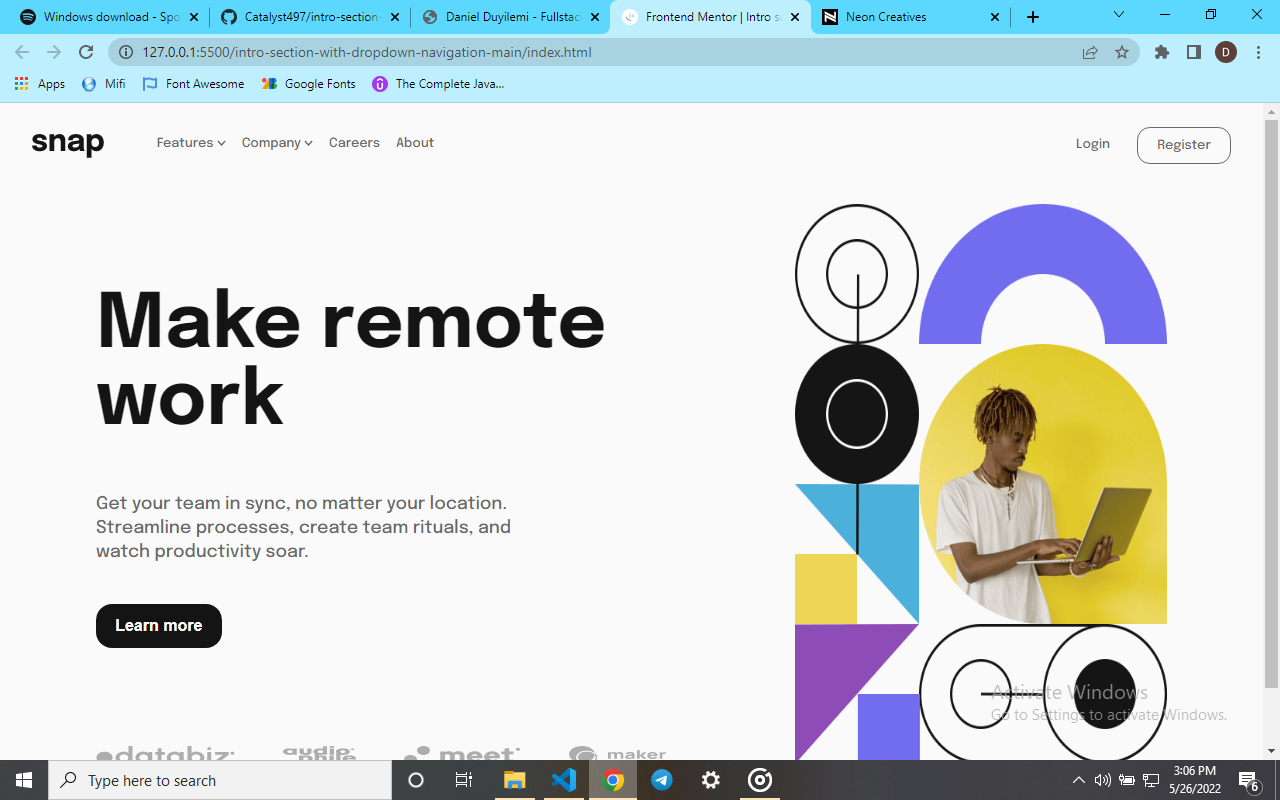This screenshot has width=1280, height=800.
Task: View site information icon in address bar
Action: point(126,52)
